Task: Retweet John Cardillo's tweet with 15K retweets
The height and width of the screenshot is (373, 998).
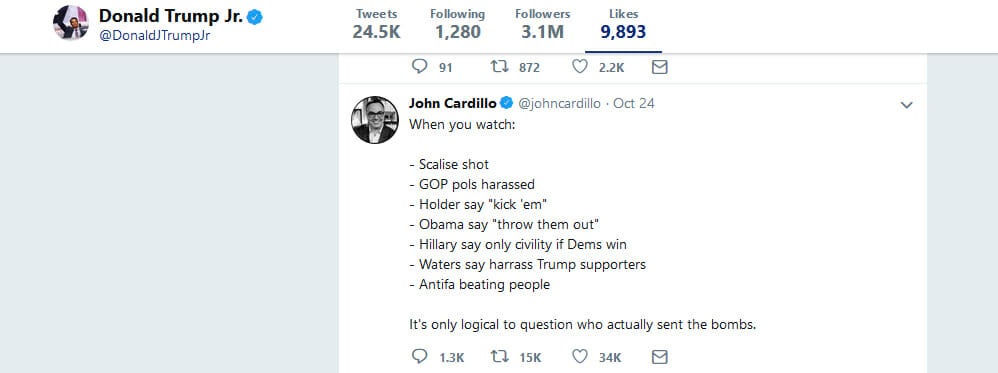Action: coord(498,356)
